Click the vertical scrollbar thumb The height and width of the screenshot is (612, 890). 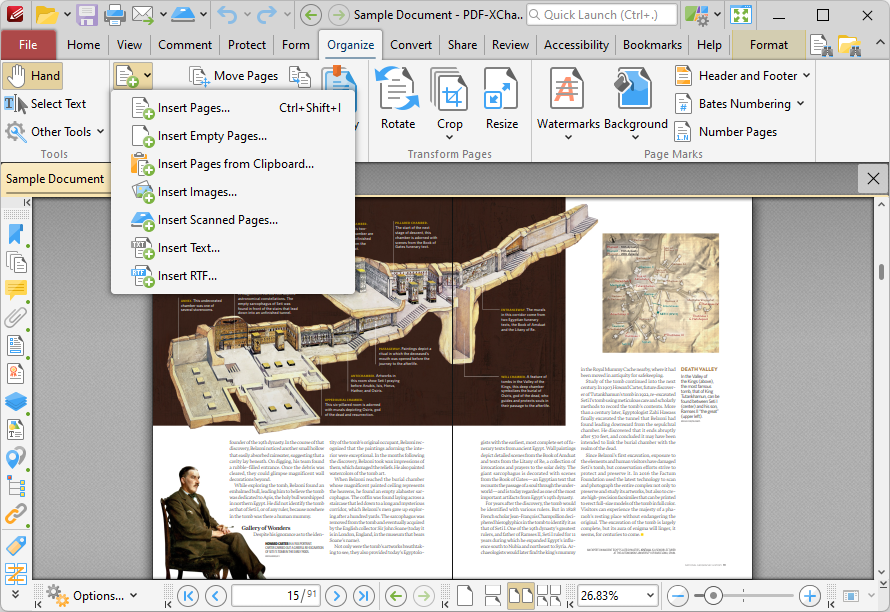pyautogui.click(x=881, y=271)
